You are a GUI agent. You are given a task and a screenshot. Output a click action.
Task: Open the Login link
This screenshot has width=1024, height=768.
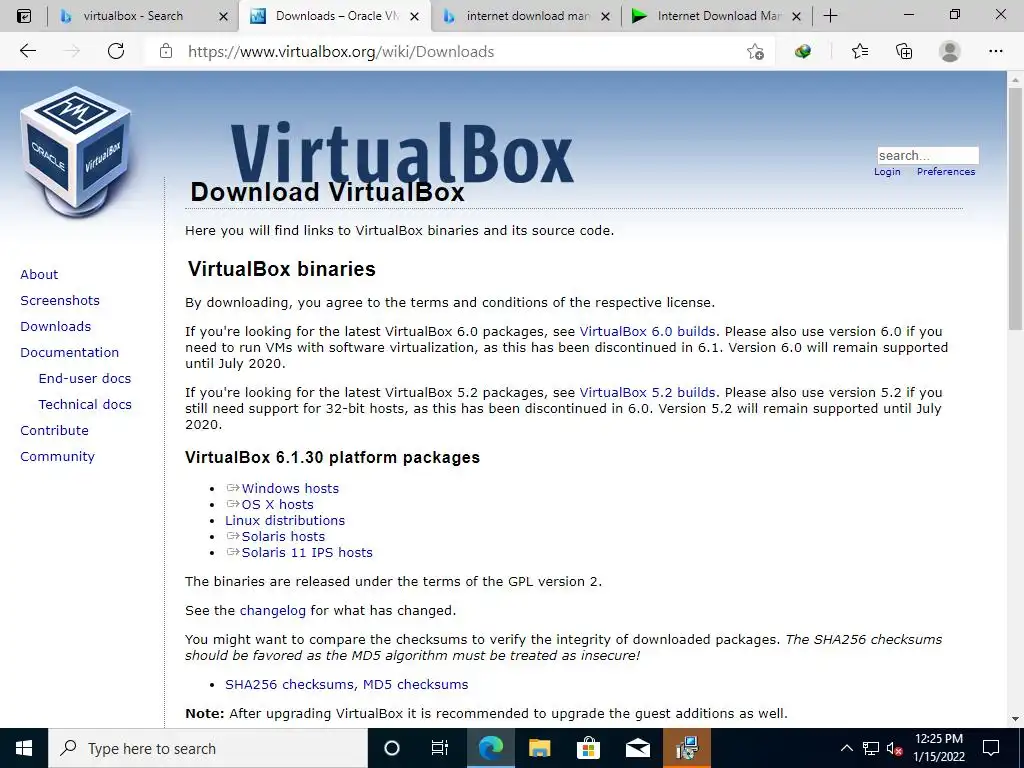click(x=887, y=171)
